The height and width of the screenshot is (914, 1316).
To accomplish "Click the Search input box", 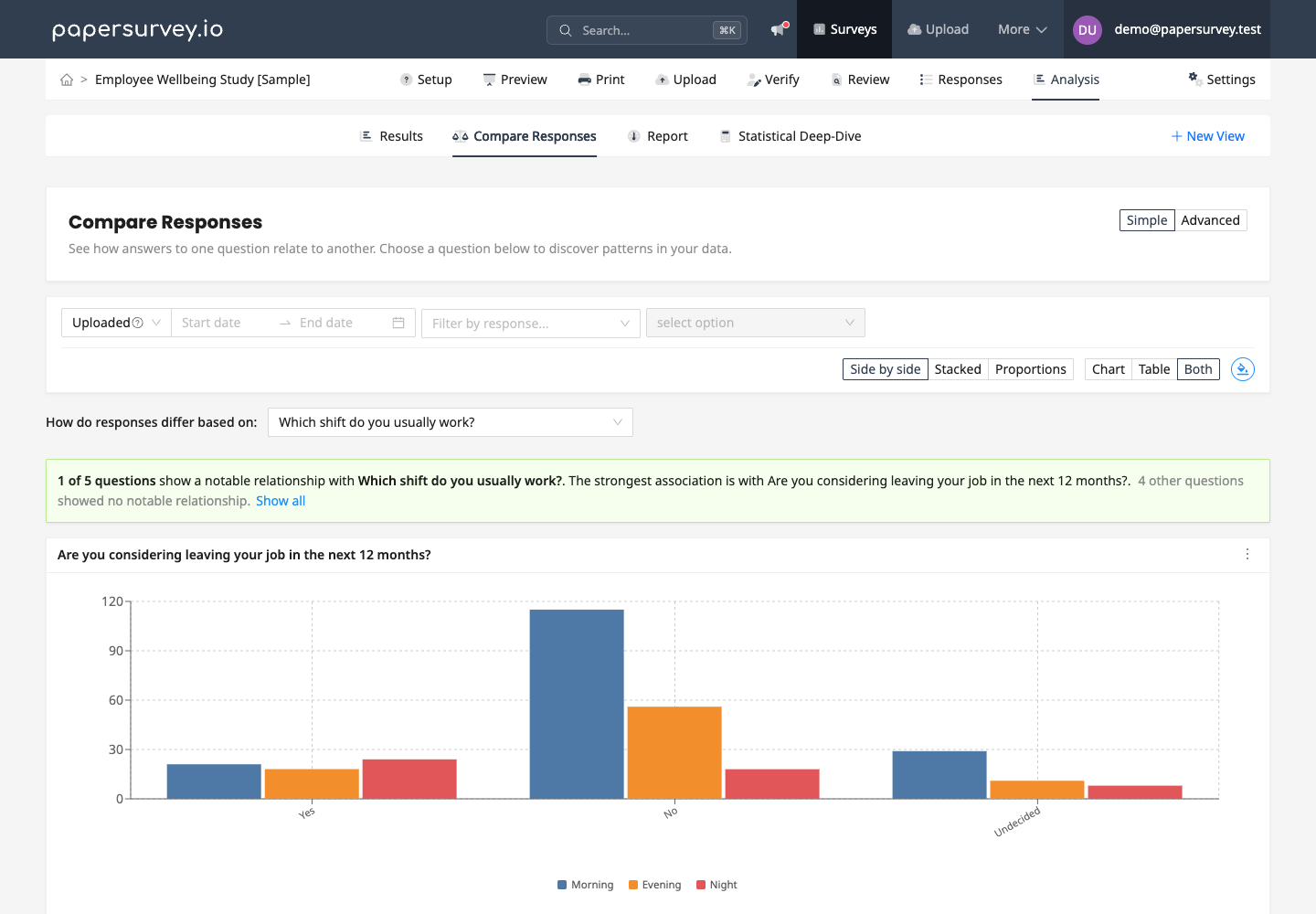I will coord(647,30).
